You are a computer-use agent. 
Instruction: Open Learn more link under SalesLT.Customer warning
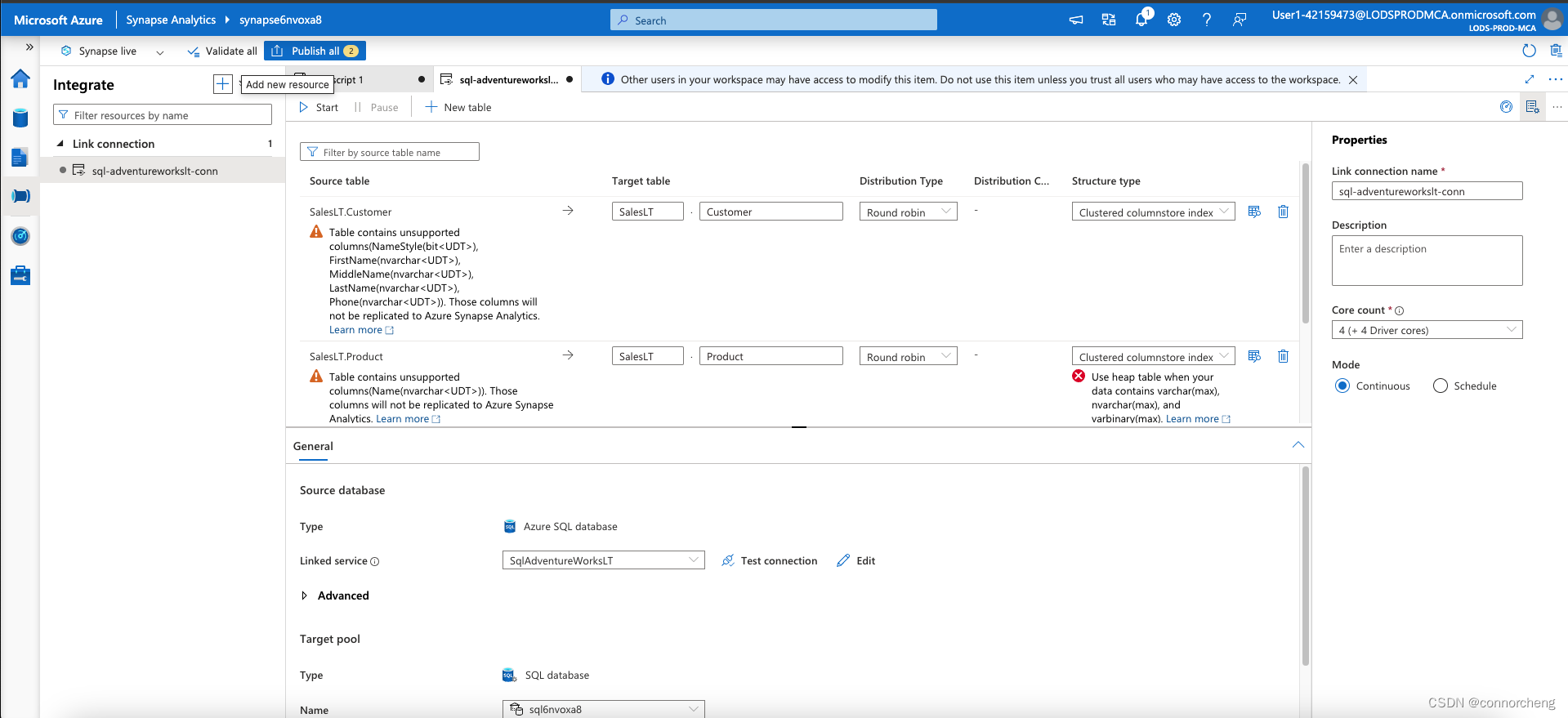pos(361,330)
